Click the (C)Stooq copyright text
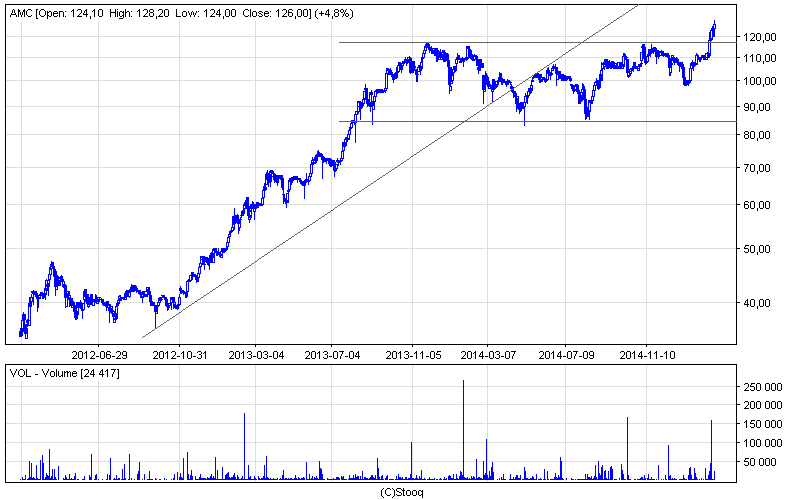Viewport: 800px width, 500px height. click(x=402, y=492)
